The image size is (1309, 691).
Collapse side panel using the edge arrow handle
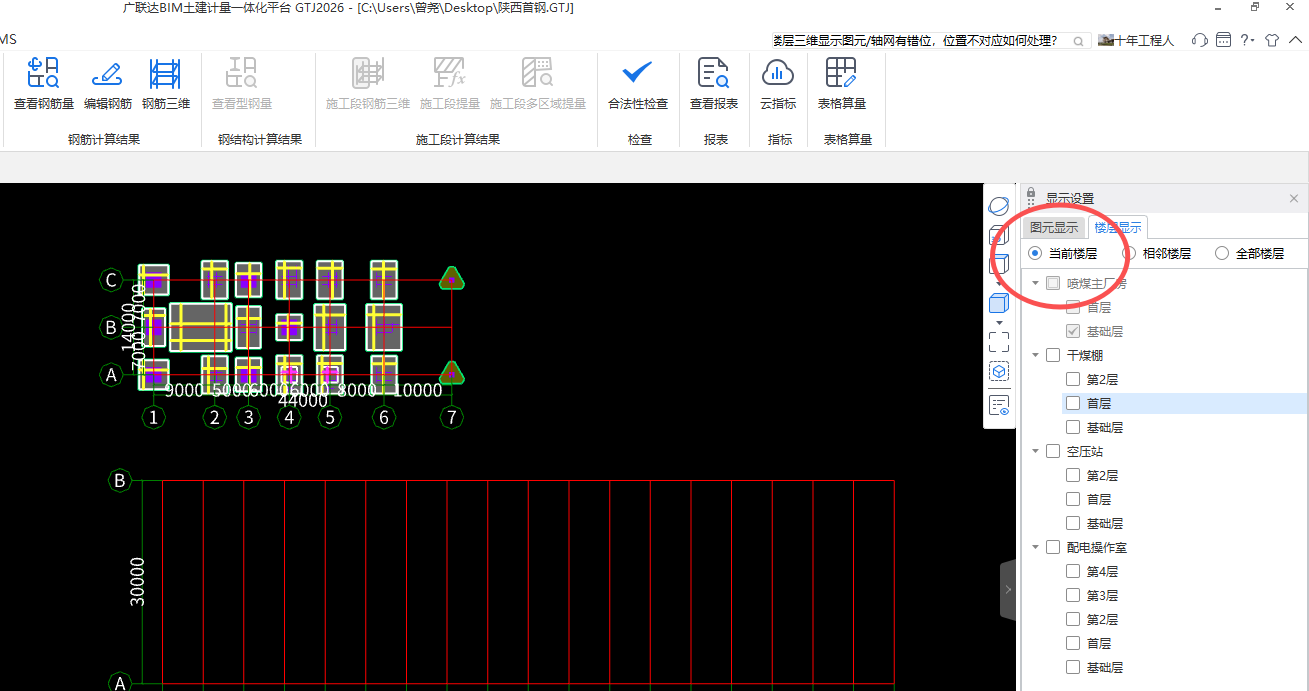coord(1008,590)
